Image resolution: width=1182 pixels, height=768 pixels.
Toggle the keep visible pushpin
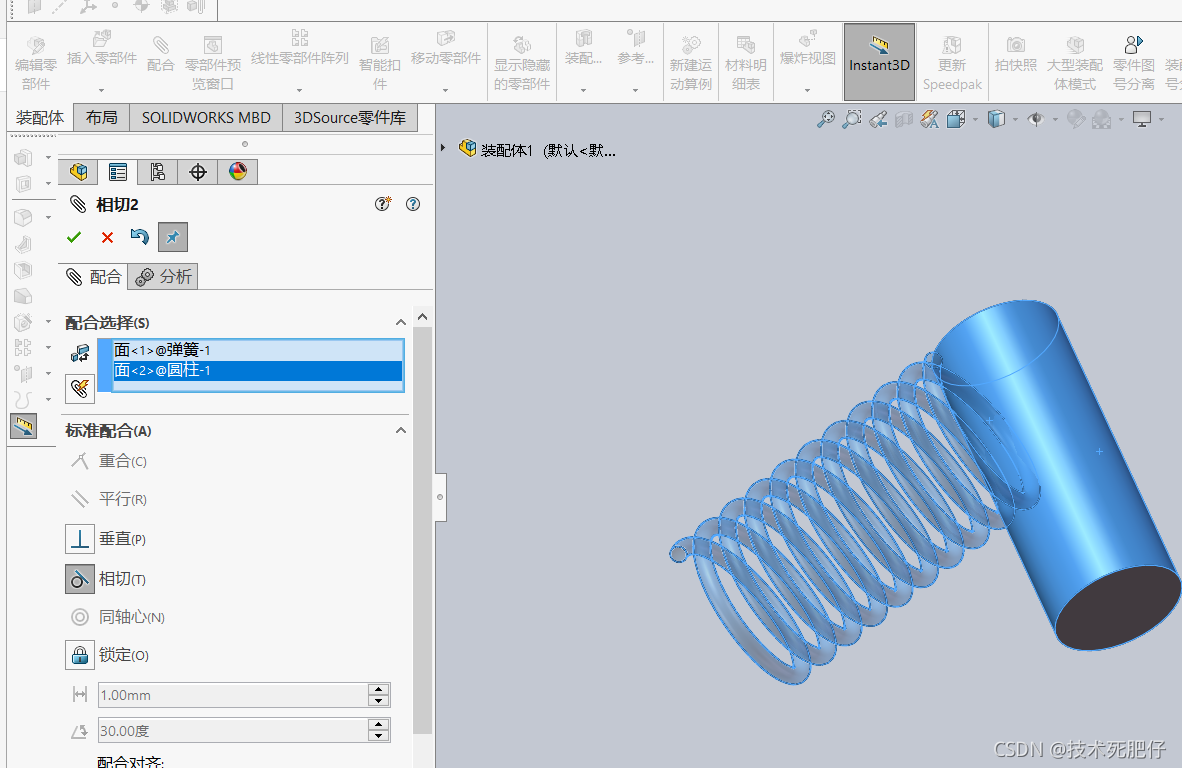click(x=173, y=237)
